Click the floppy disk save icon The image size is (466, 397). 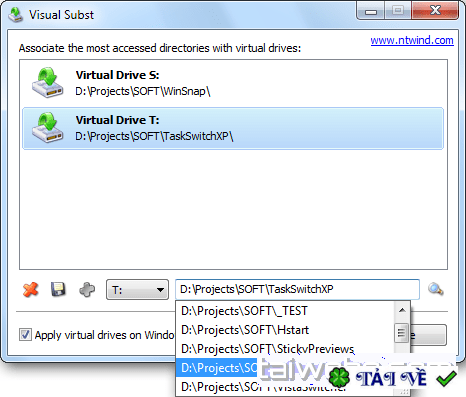coord(58,289)
